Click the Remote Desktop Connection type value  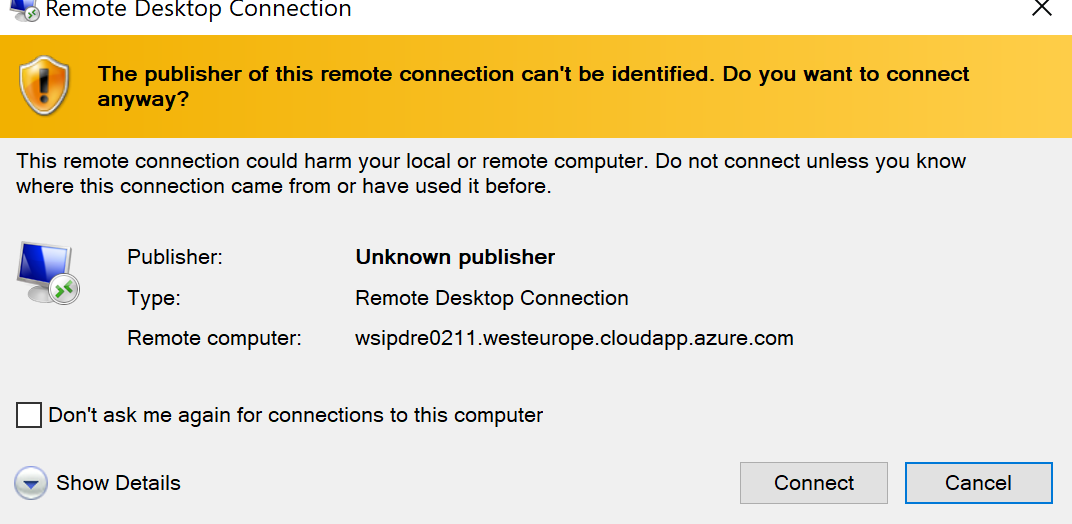tap(492, 298)
